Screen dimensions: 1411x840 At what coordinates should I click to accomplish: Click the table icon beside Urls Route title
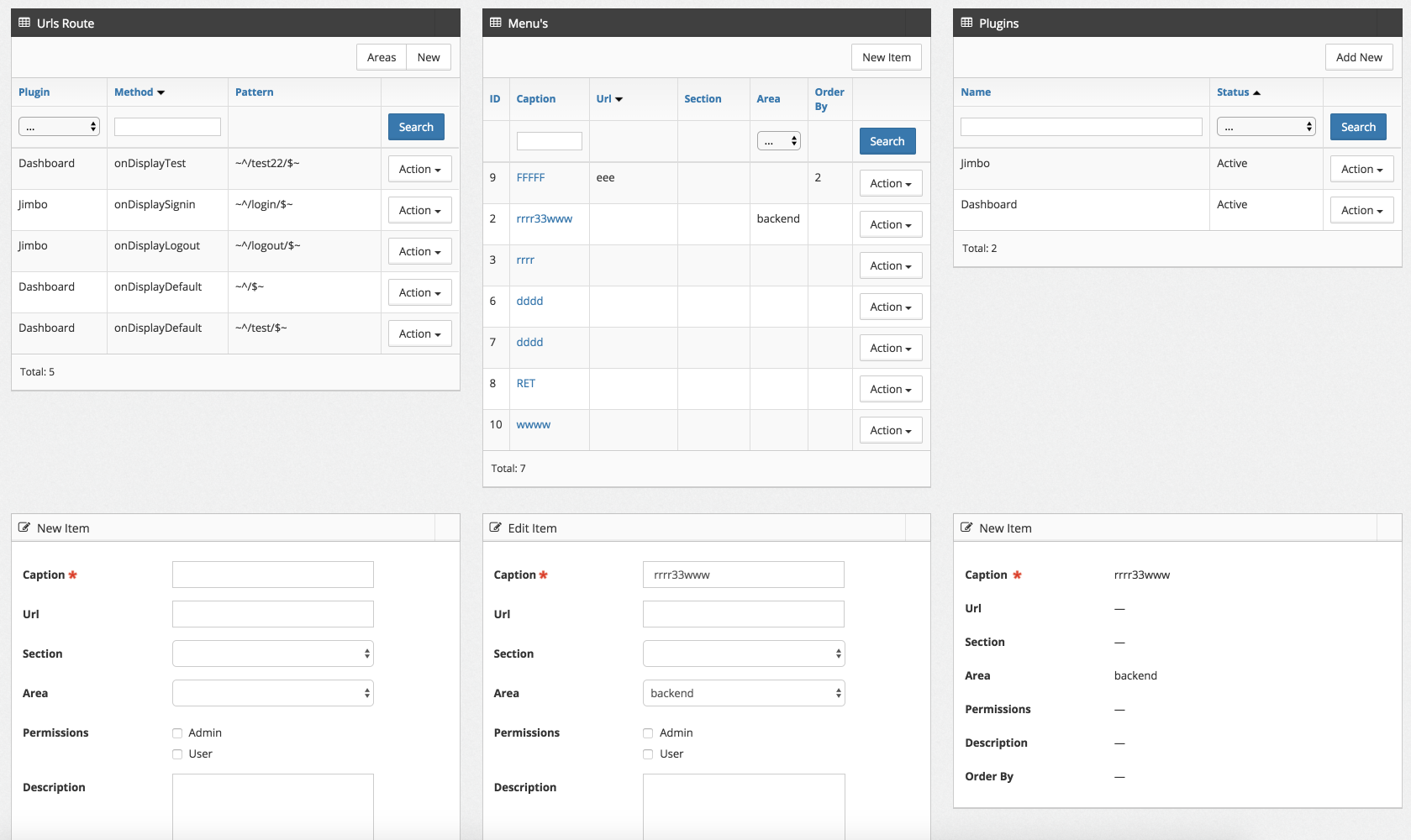click(x=23, y=23)
